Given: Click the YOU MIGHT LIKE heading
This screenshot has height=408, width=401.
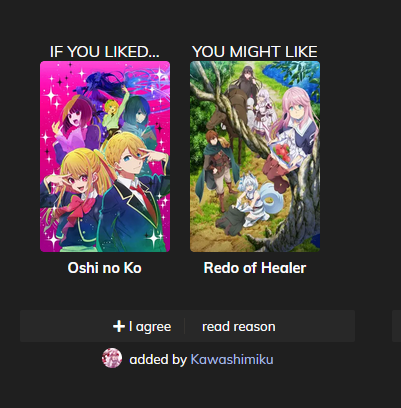Looking at the screenshot, I should [255, 52].
